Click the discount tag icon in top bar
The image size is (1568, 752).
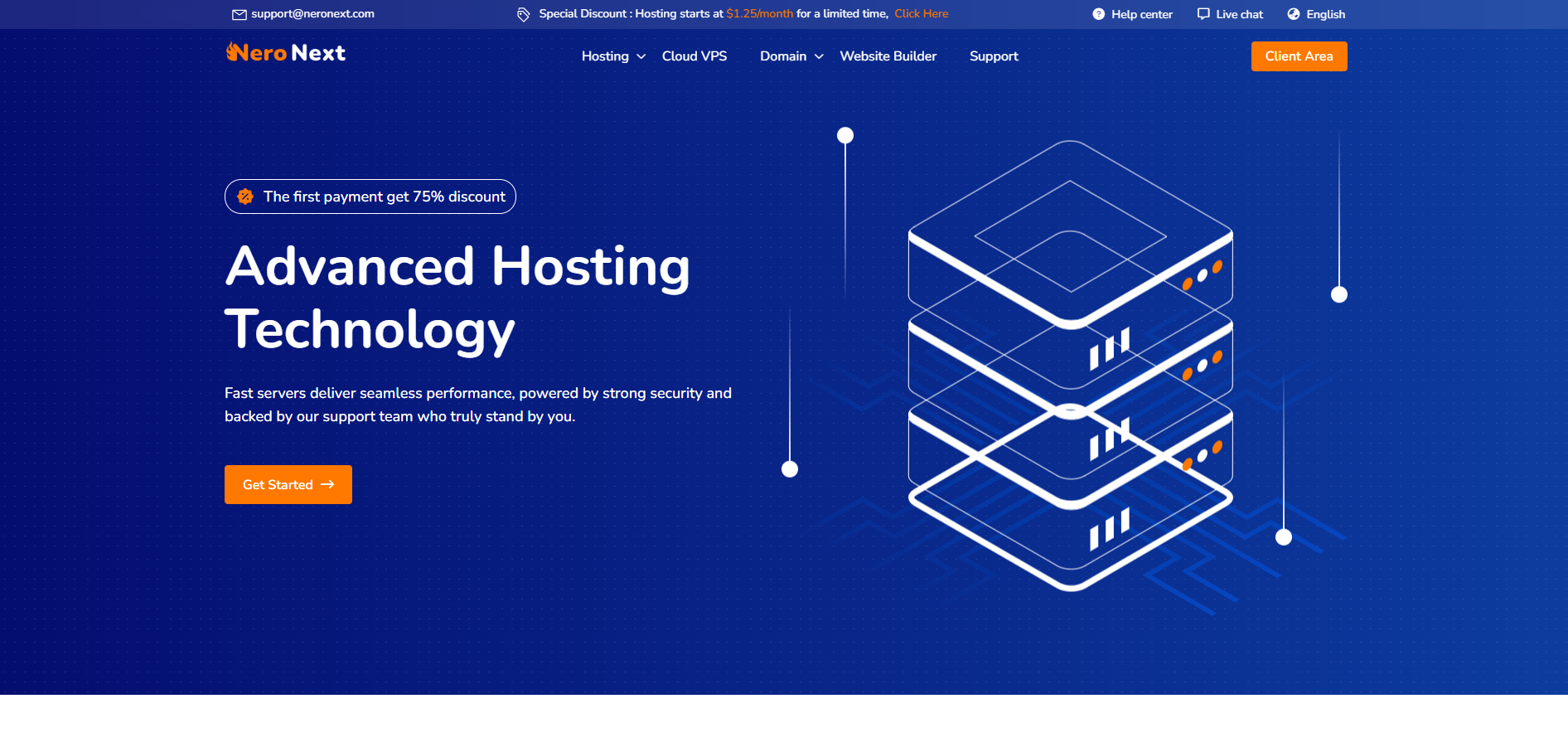524,14
